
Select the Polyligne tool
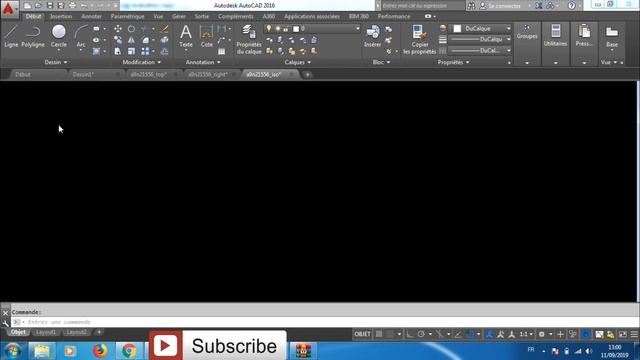pyautogui.click(x=33, y=36)
